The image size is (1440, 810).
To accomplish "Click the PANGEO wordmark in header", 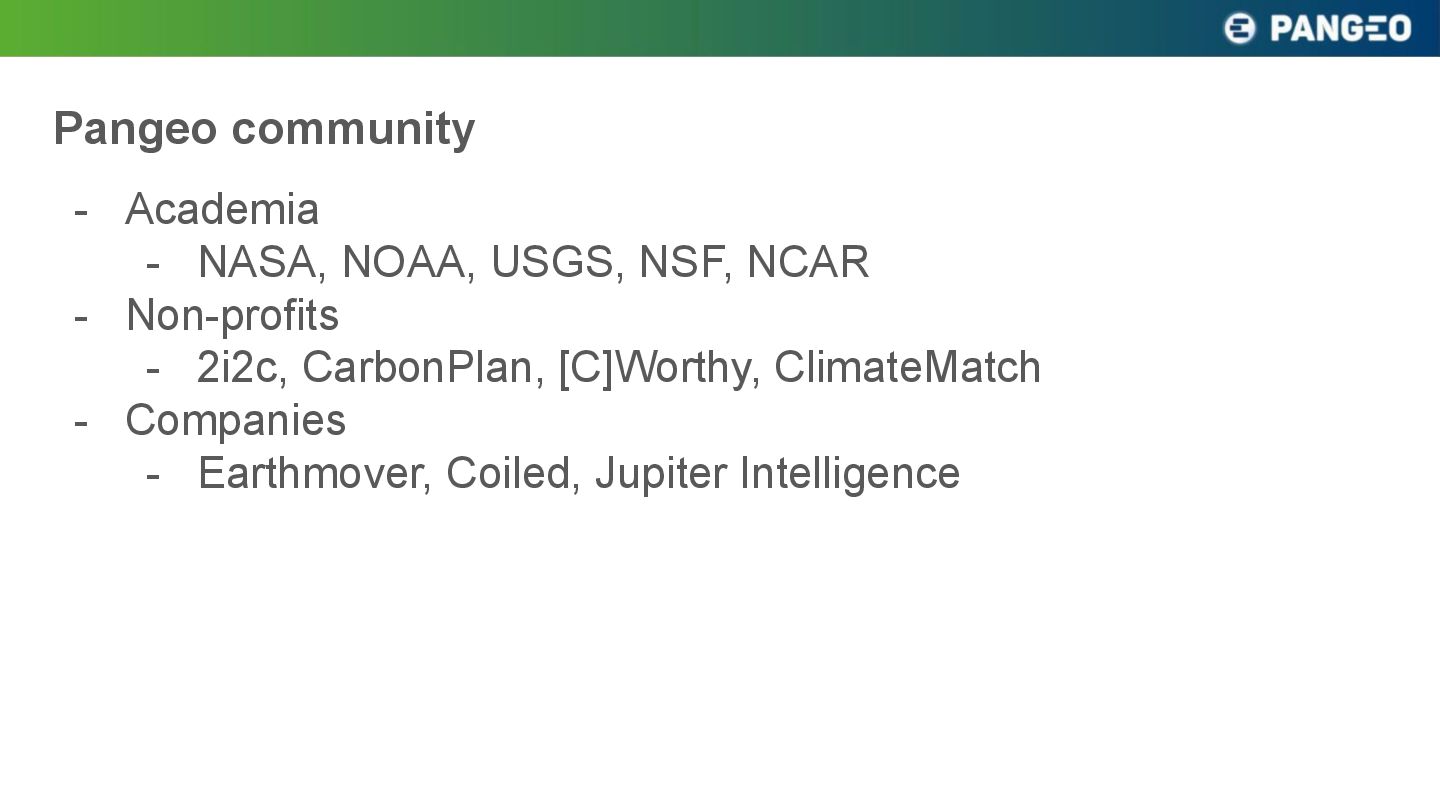I will 1341,28.
